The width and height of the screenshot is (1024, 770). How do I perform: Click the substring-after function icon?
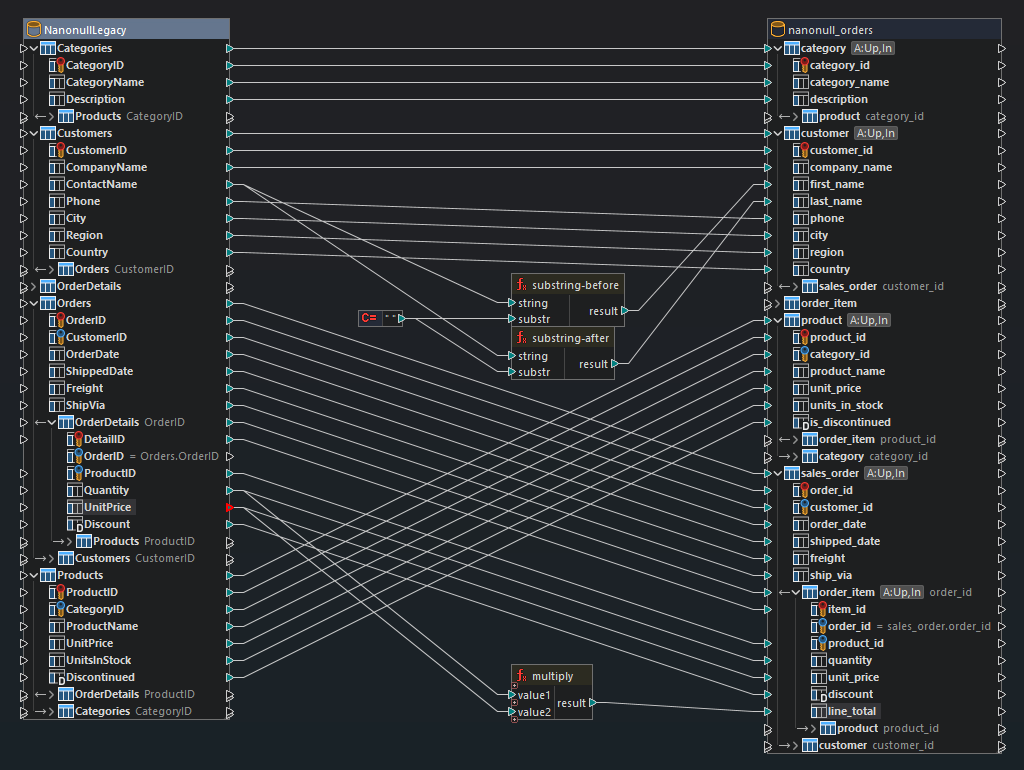[521, 338]
